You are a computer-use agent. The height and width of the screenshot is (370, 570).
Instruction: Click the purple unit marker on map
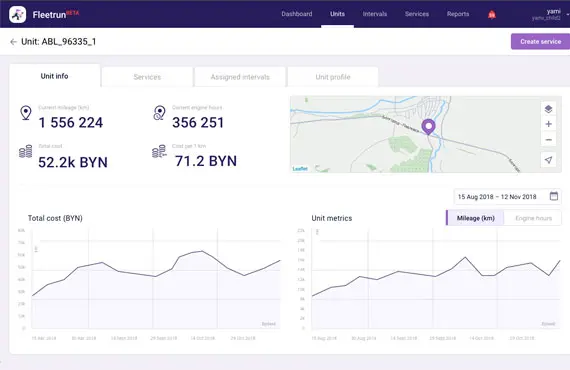click(428, 127)
